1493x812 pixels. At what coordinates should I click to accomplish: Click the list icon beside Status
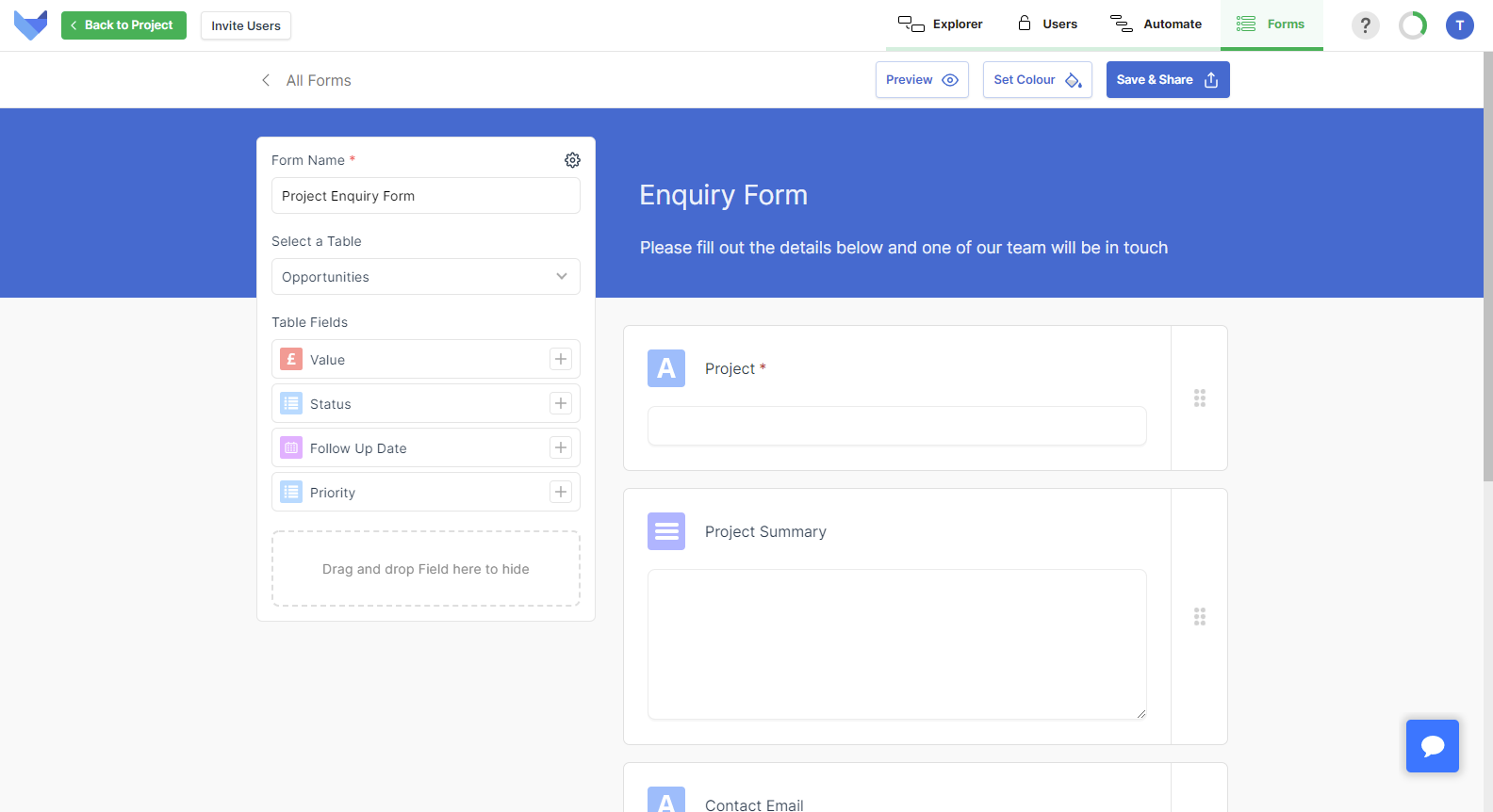point(291,403)
